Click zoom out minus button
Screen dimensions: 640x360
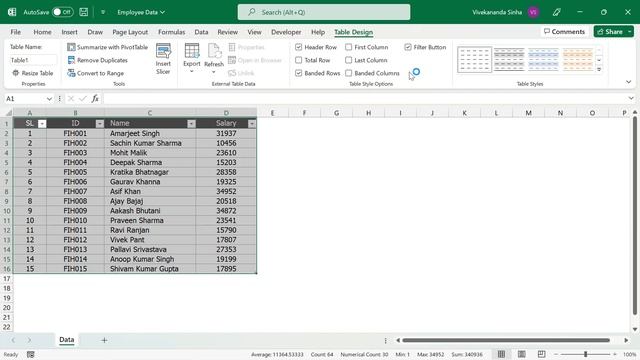click(556, 354)
